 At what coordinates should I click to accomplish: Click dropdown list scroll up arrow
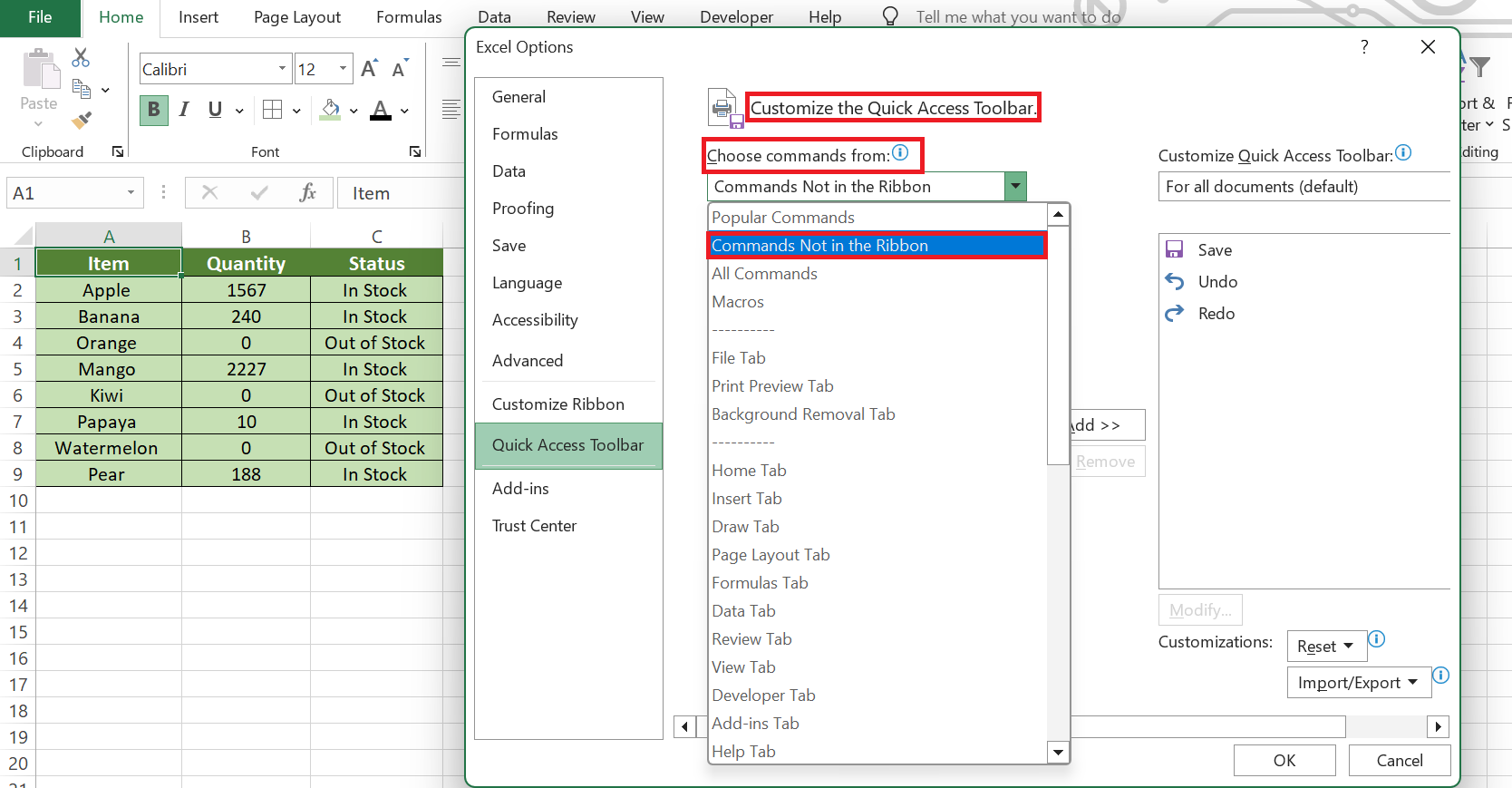tap(1058, 215)
